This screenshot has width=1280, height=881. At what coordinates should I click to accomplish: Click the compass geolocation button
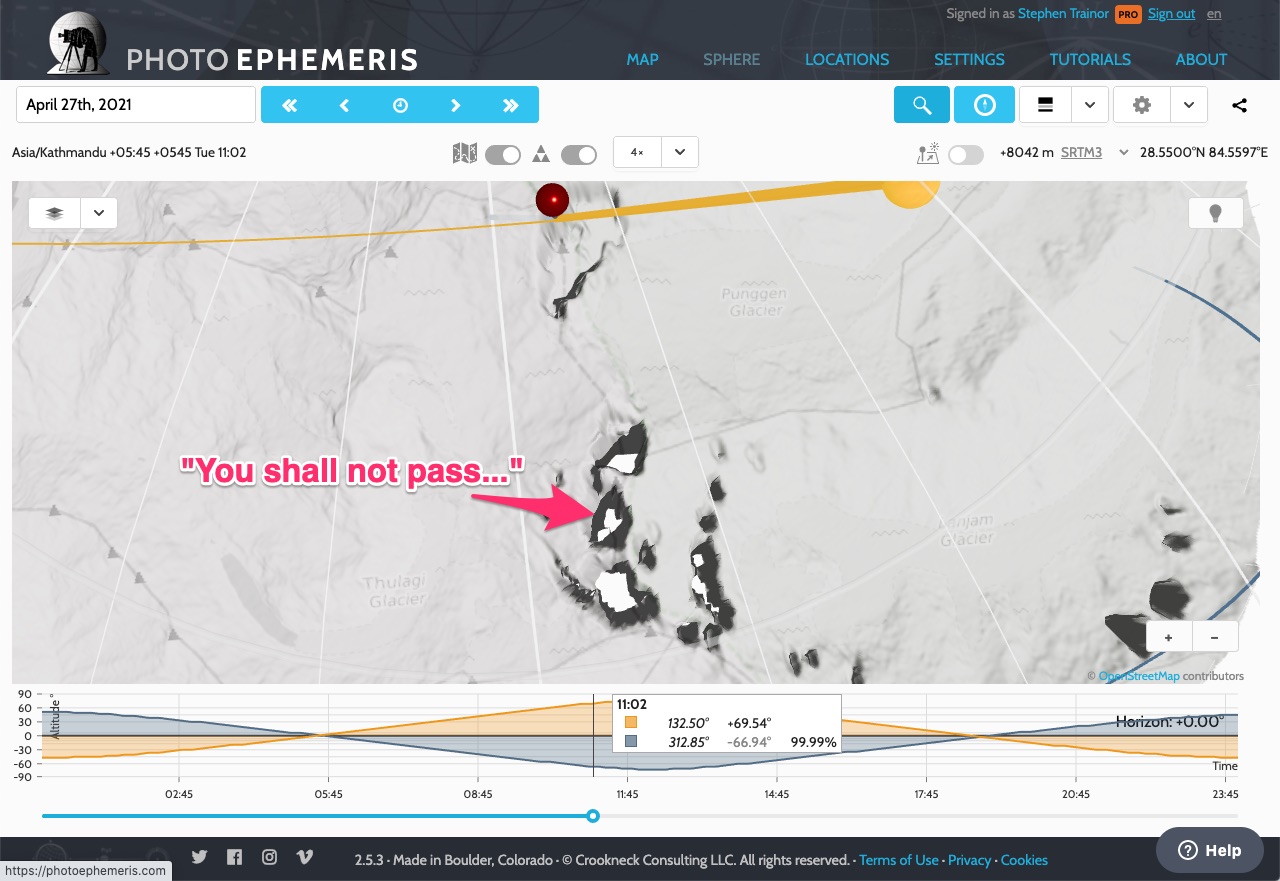coord(984,105)
